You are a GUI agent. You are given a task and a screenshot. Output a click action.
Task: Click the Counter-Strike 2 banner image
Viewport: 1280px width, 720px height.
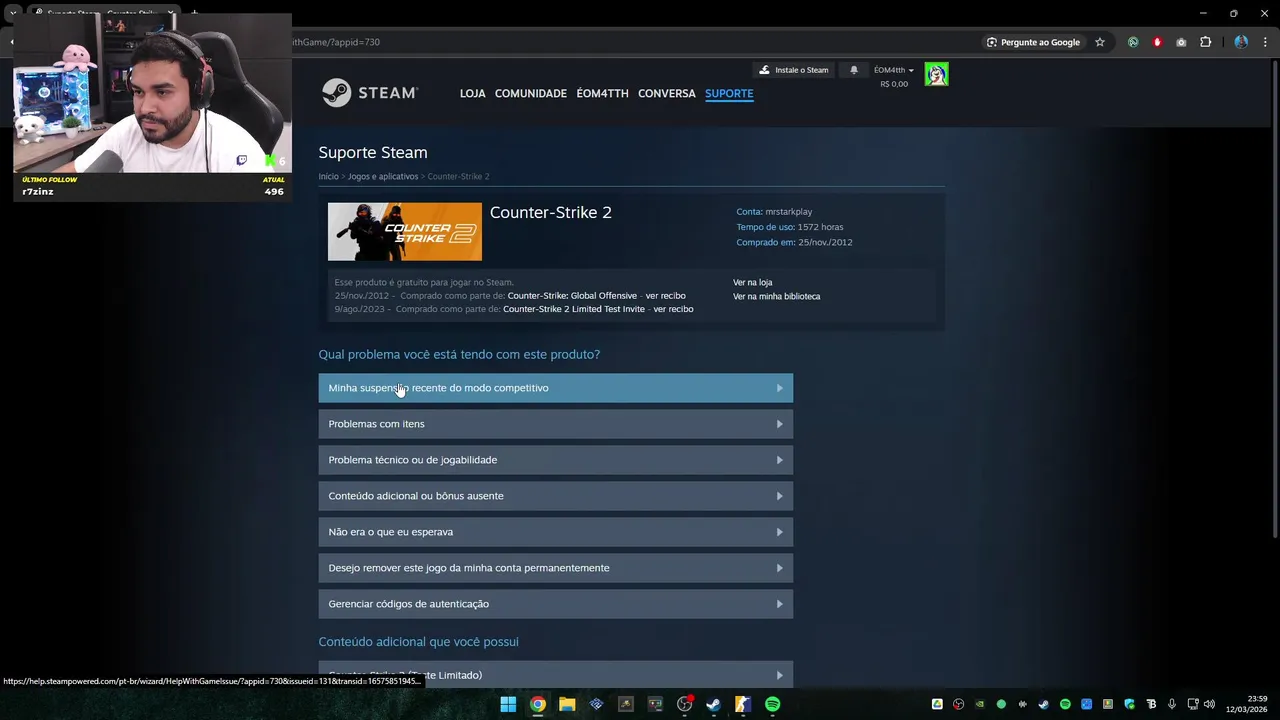pos(404,232)
